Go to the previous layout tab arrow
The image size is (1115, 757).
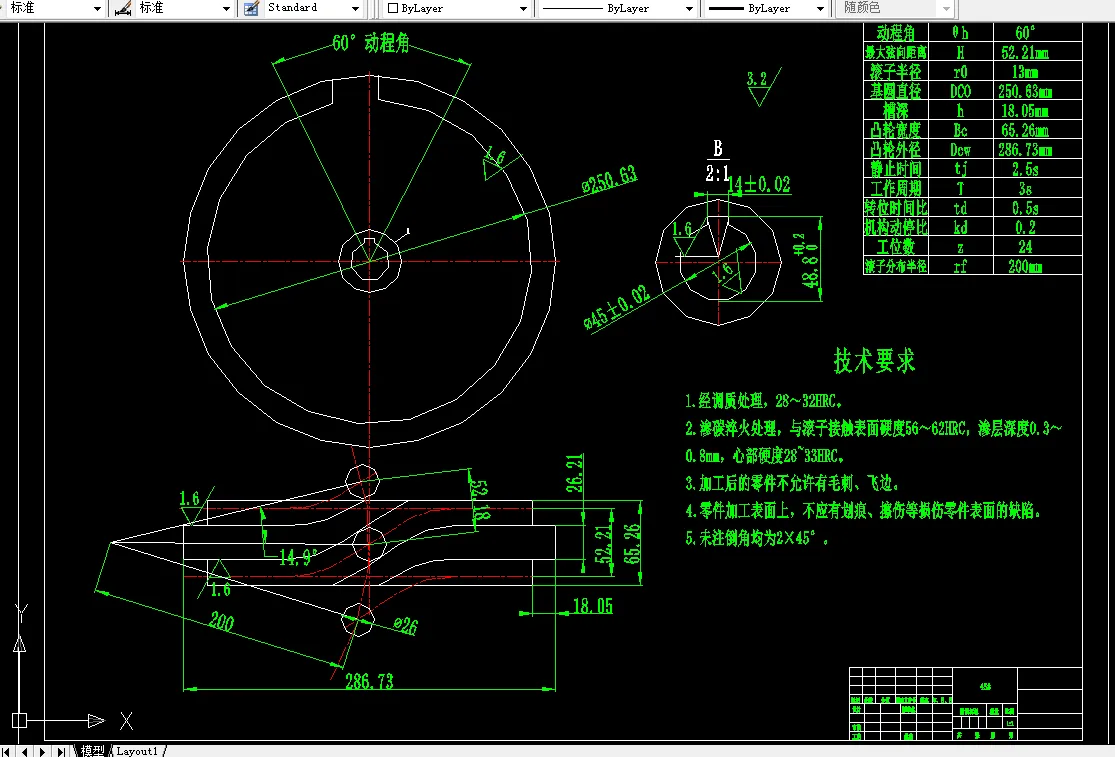[x=25, y=751]
